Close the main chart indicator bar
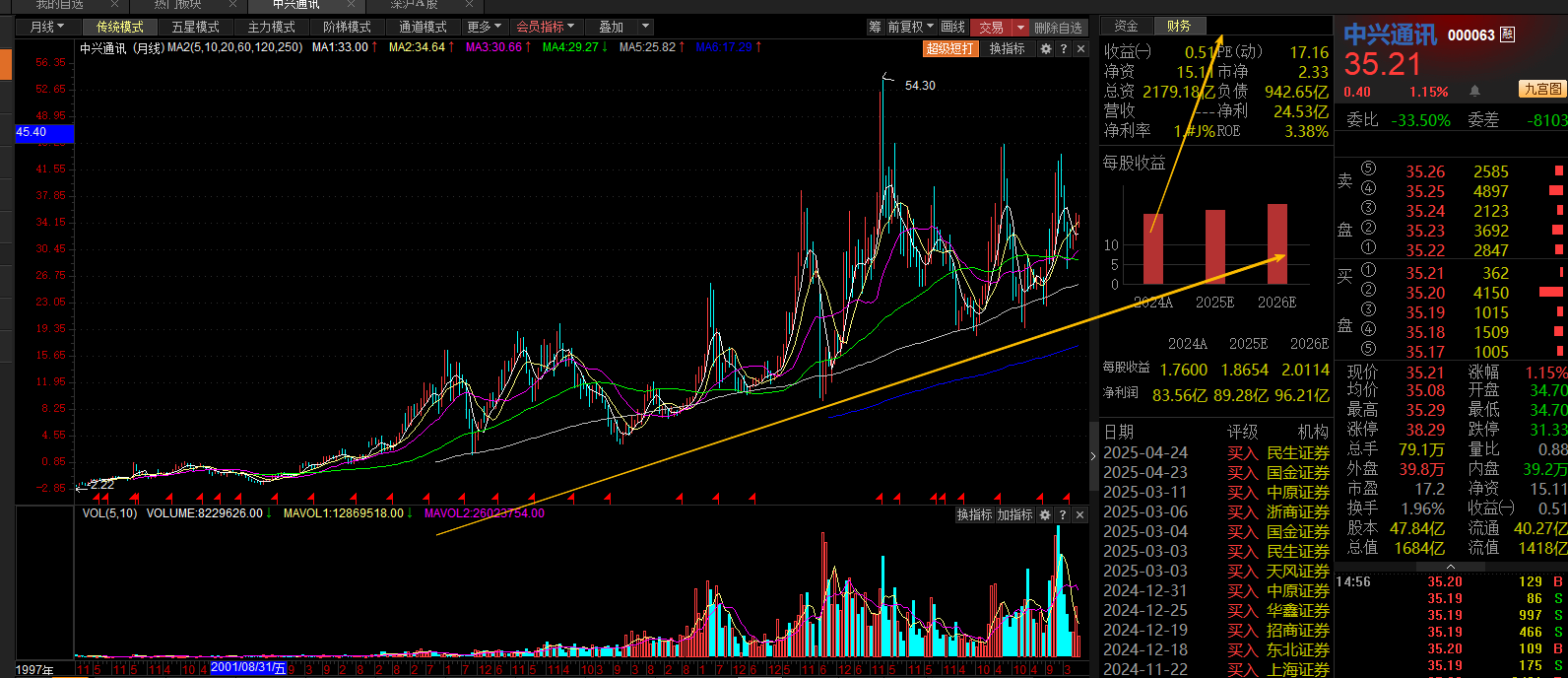 1080,48
